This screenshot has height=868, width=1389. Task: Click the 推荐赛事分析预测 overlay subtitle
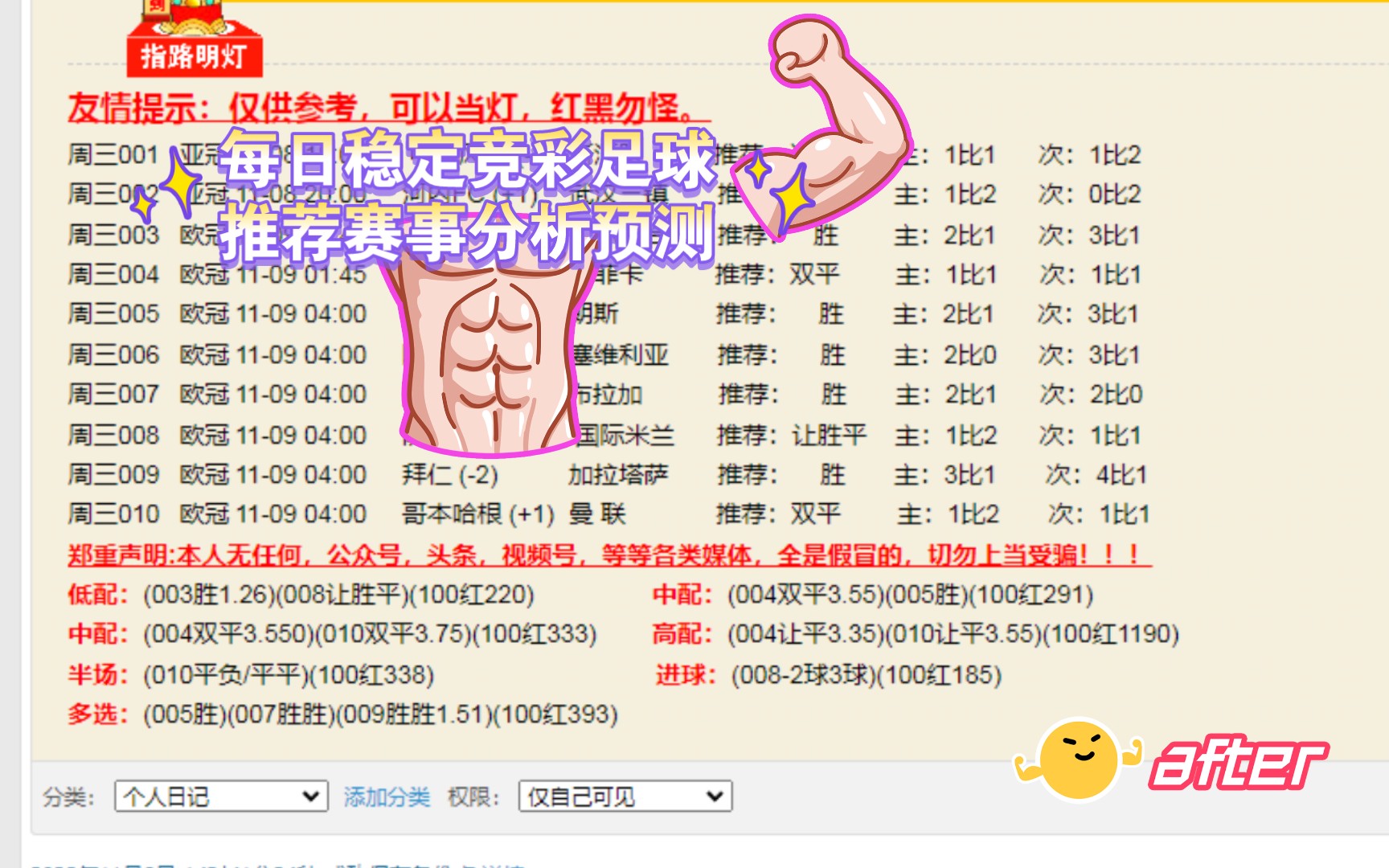[468, 233]
